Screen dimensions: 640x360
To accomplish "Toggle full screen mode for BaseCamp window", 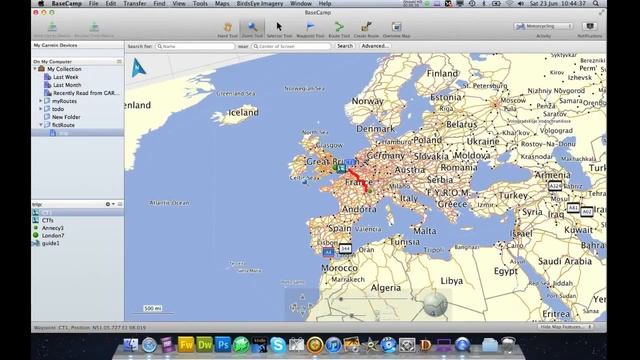I will pos(601,13).
